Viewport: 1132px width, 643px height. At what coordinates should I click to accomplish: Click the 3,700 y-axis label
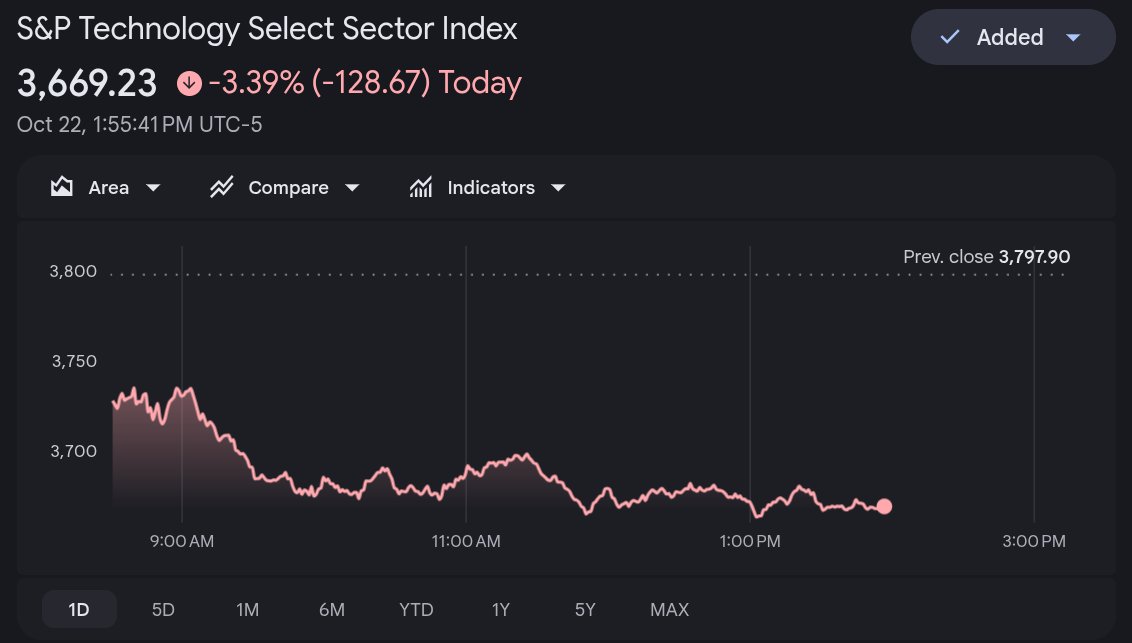(73, 451)
